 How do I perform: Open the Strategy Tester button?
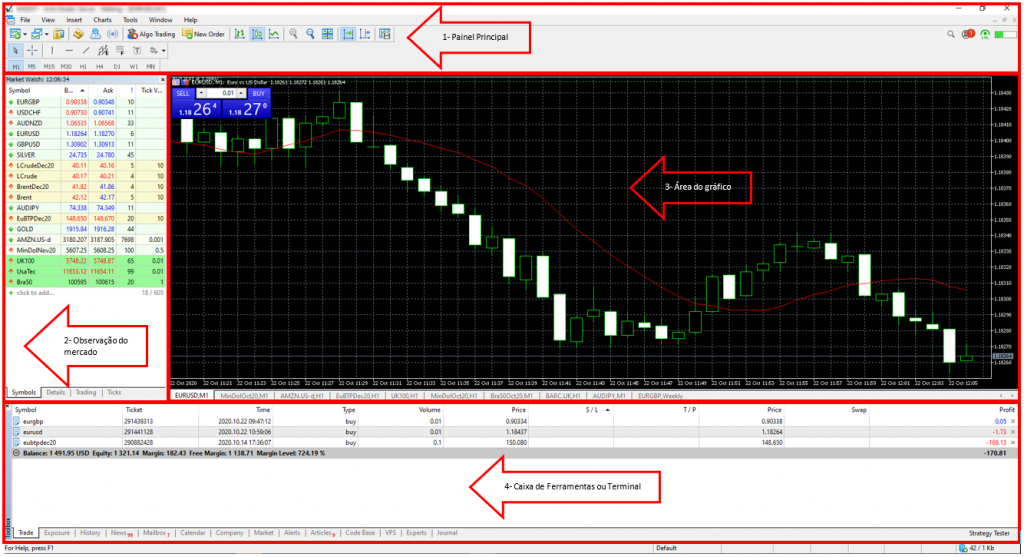(x=989, y=533)
